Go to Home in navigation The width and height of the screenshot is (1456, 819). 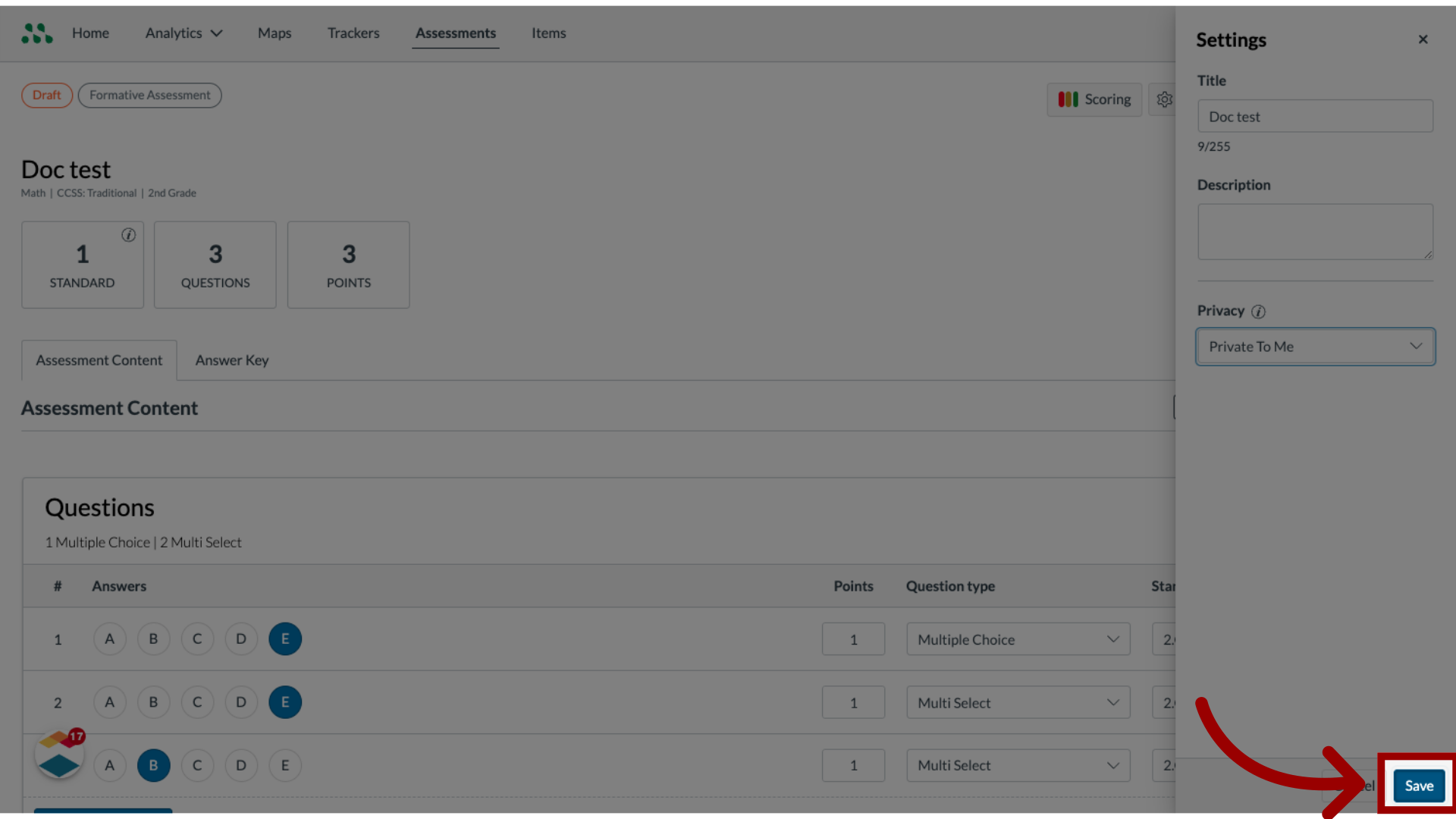[90, 33]
